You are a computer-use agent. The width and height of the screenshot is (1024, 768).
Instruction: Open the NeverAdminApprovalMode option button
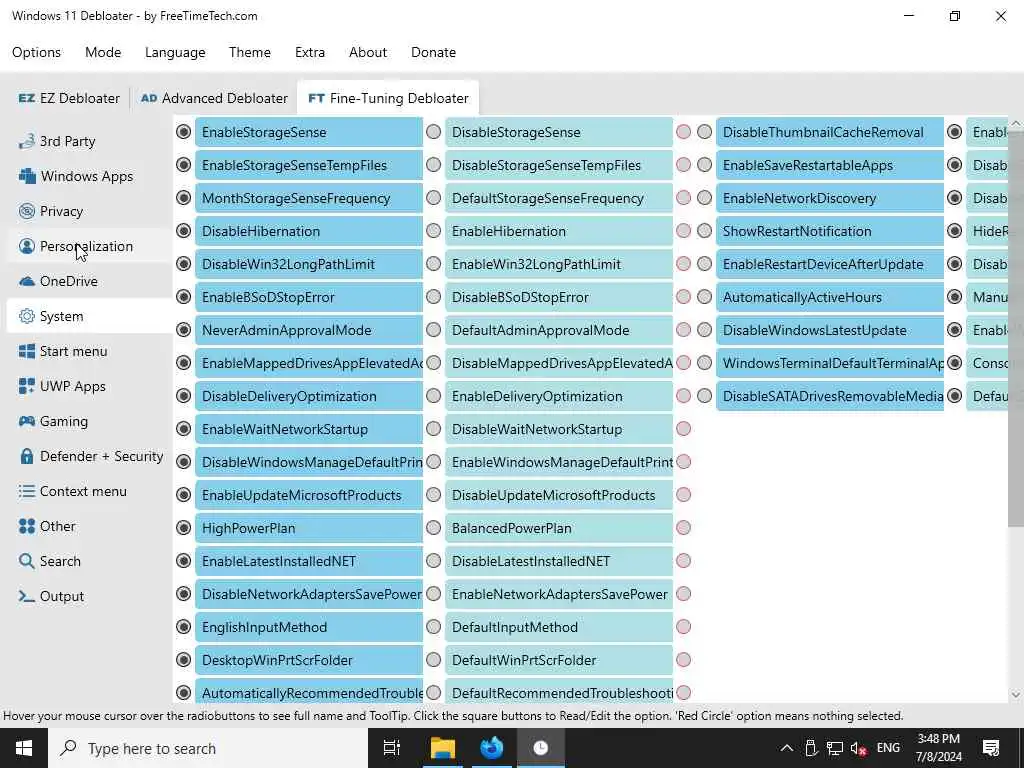point(309,330)
